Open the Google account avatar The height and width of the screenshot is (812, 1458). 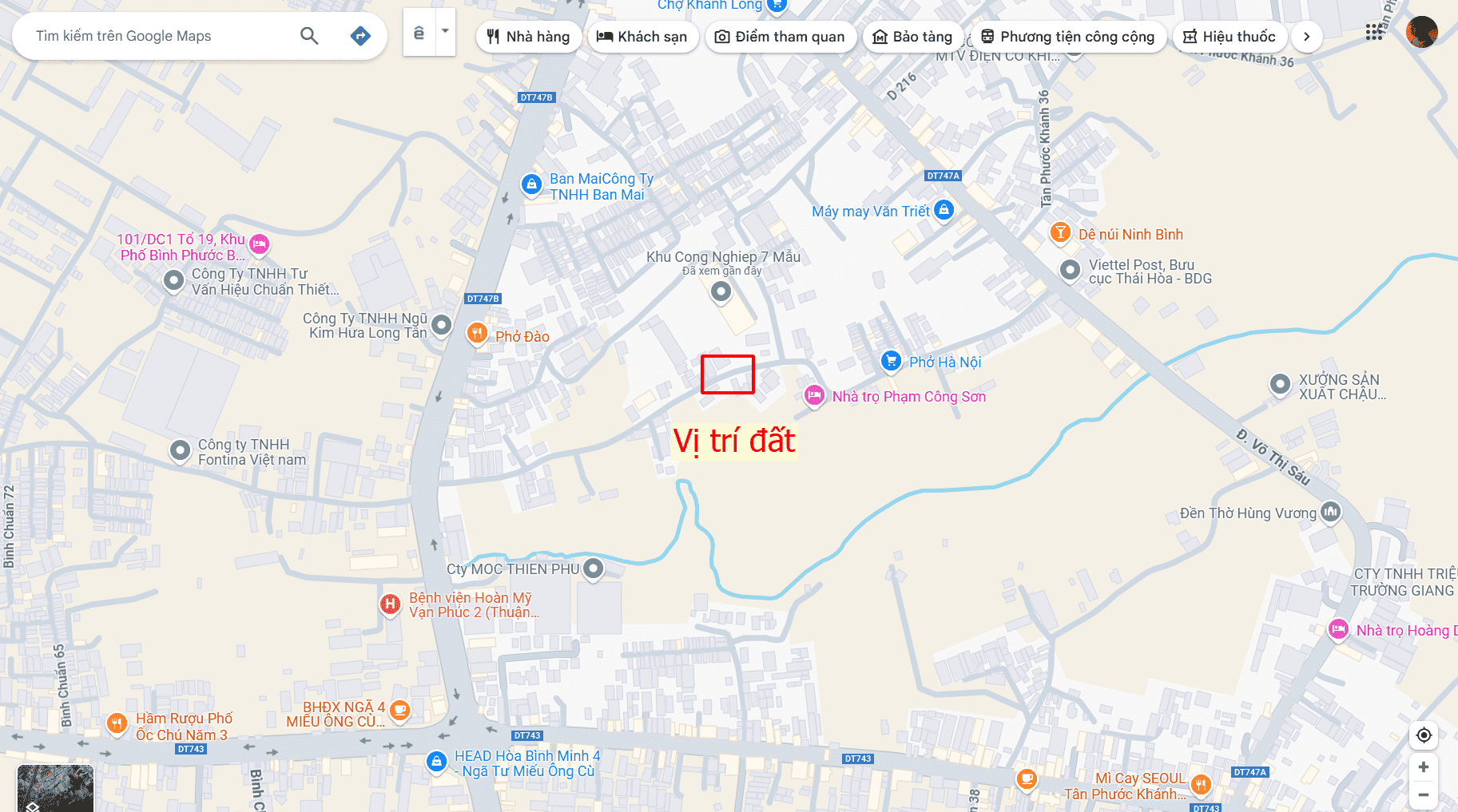click(x=1422, y=32)
